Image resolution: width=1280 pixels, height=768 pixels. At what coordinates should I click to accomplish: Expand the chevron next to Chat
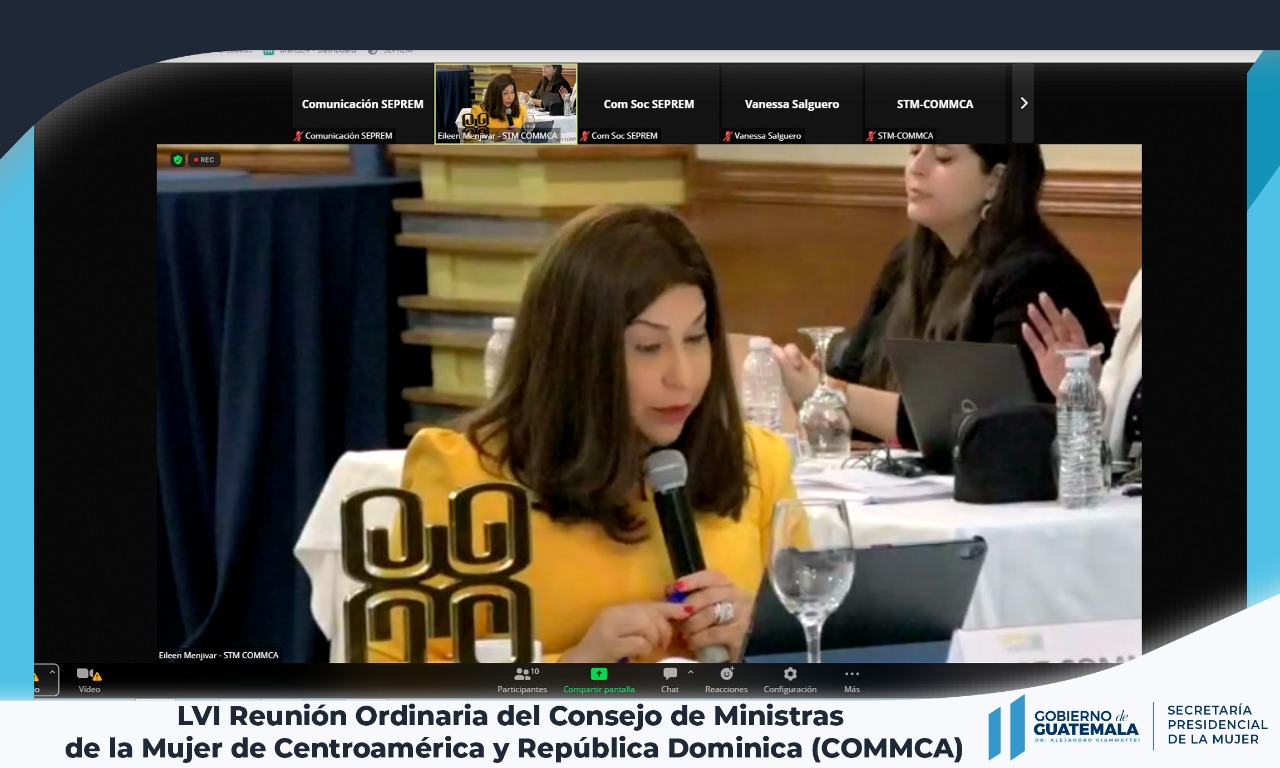click(690, 672)
